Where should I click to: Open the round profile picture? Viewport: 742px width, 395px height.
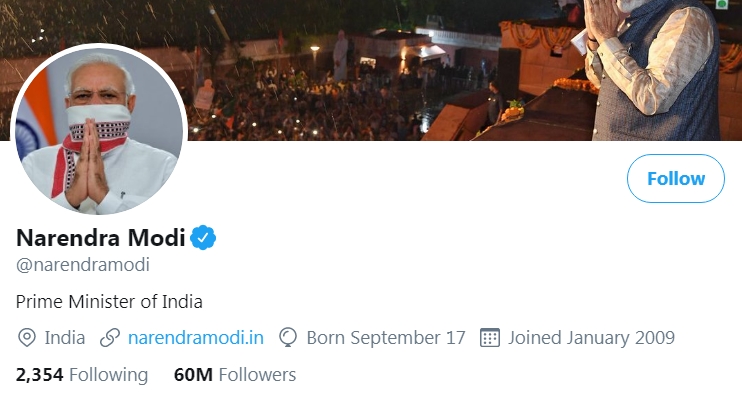[x=99, y=131]
